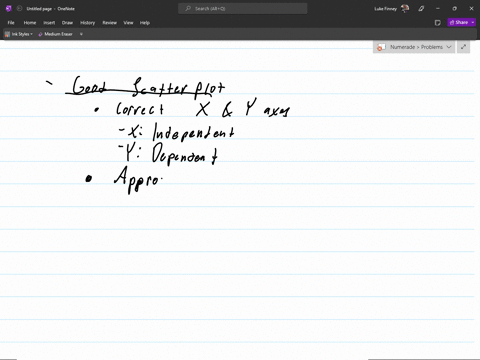This screenshot has width=480, height=360.
Task: Minimize the OneNote window
Action: click(x=438, y=9)
